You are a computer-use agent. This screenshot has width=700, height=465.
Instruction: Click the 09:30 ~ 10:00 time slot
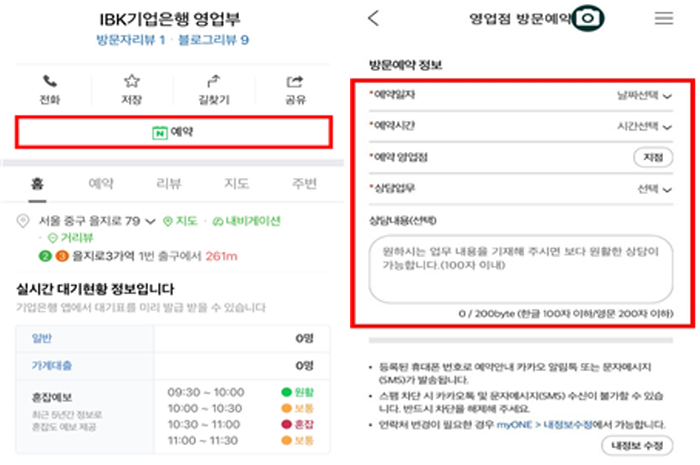[206, 392]
